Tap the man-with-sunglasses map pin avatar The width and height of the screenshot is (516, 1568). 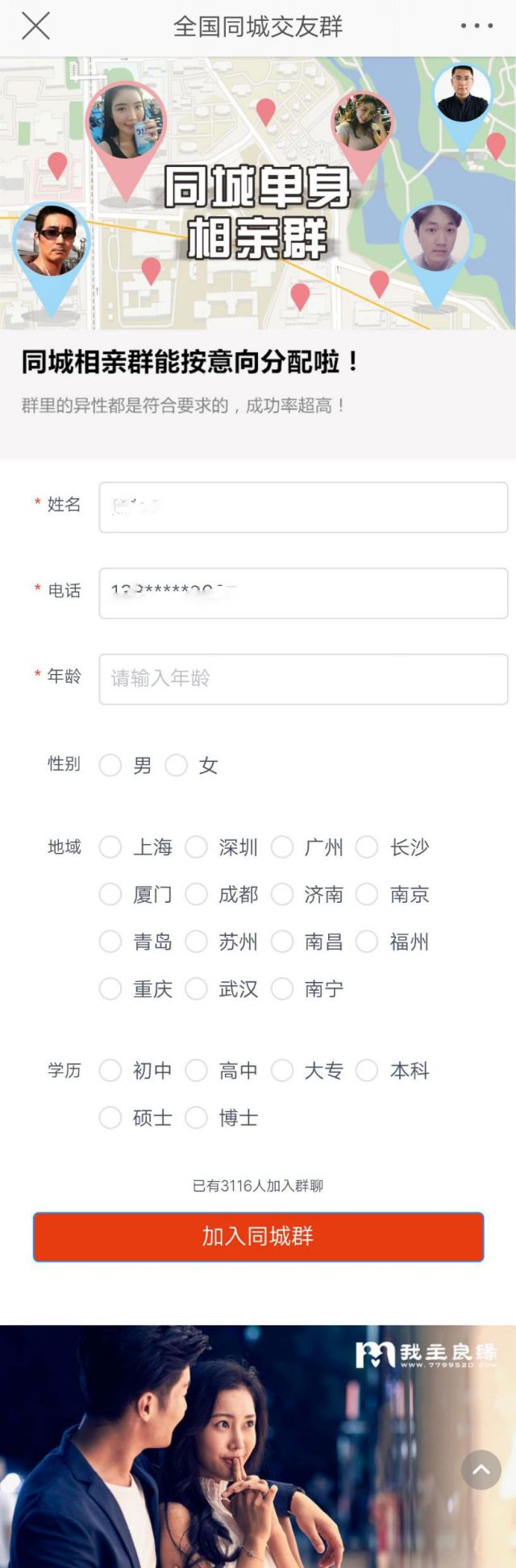click(x=52, y=240)
